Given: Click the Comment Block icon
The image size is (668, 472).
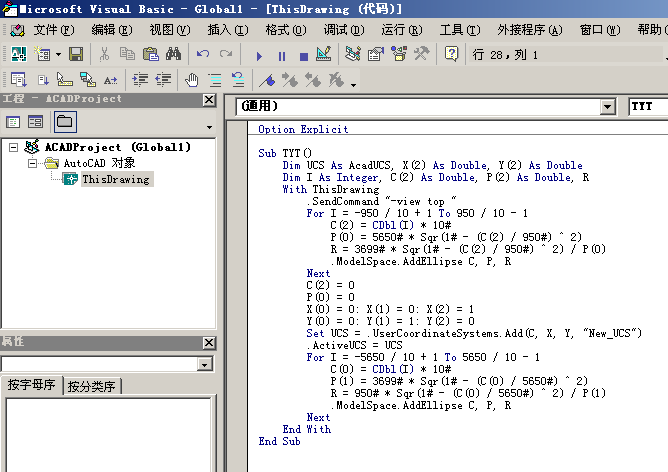Looking at the screenshot, I should pyautogui.click(x=215, y=80).
